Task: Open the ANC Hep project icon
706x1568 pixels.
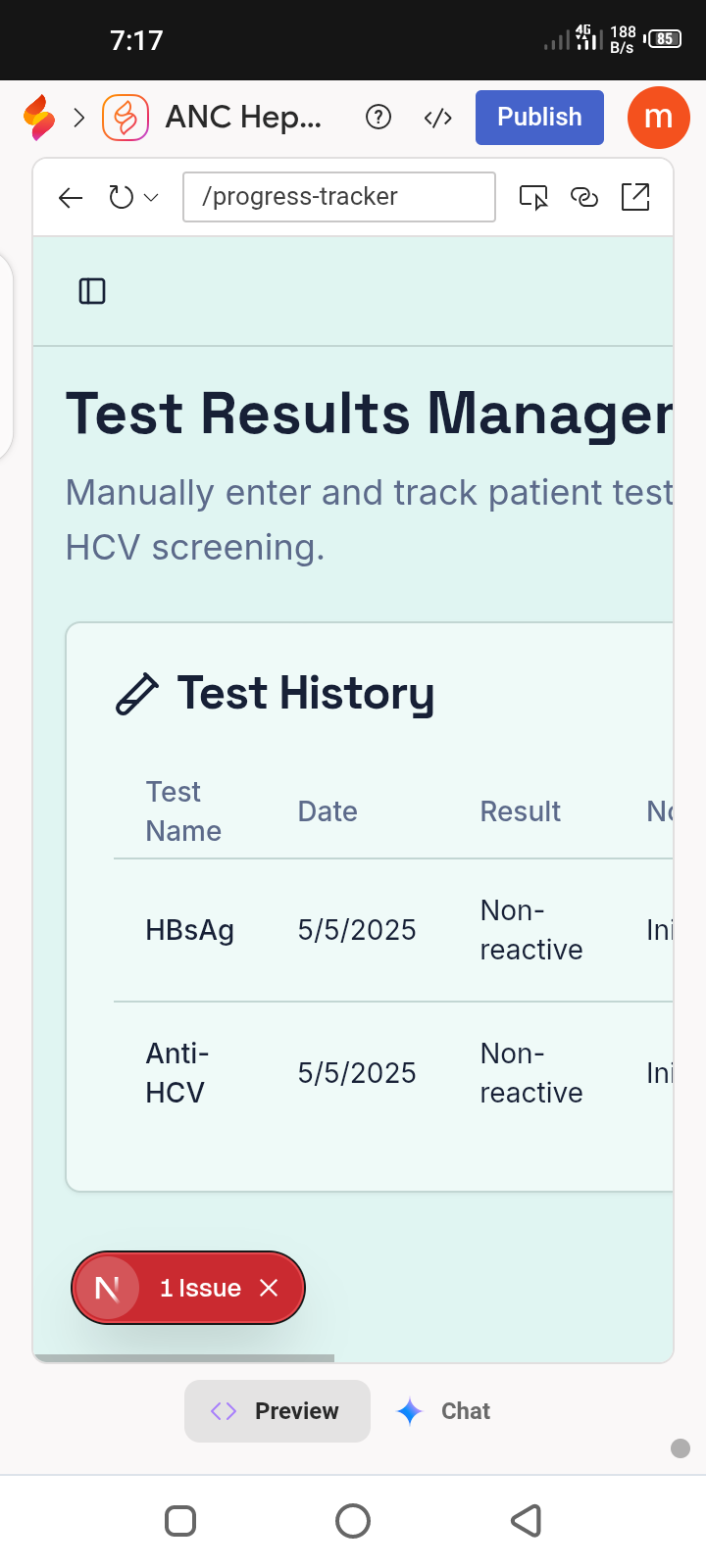Action: point(126,118)
